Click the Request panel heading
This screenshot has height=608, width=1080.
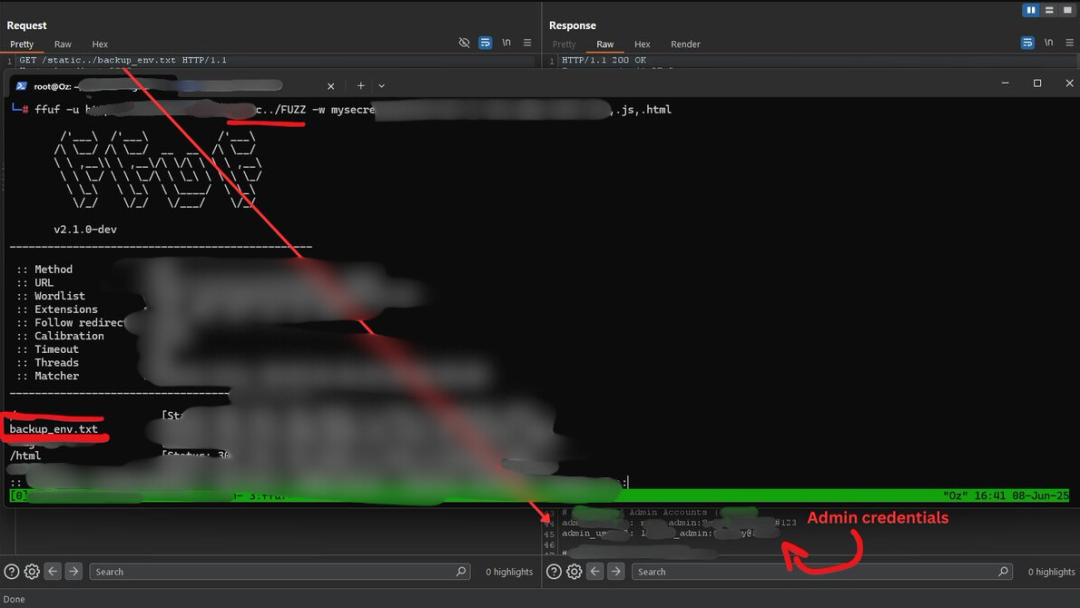(x=27, y=25)
